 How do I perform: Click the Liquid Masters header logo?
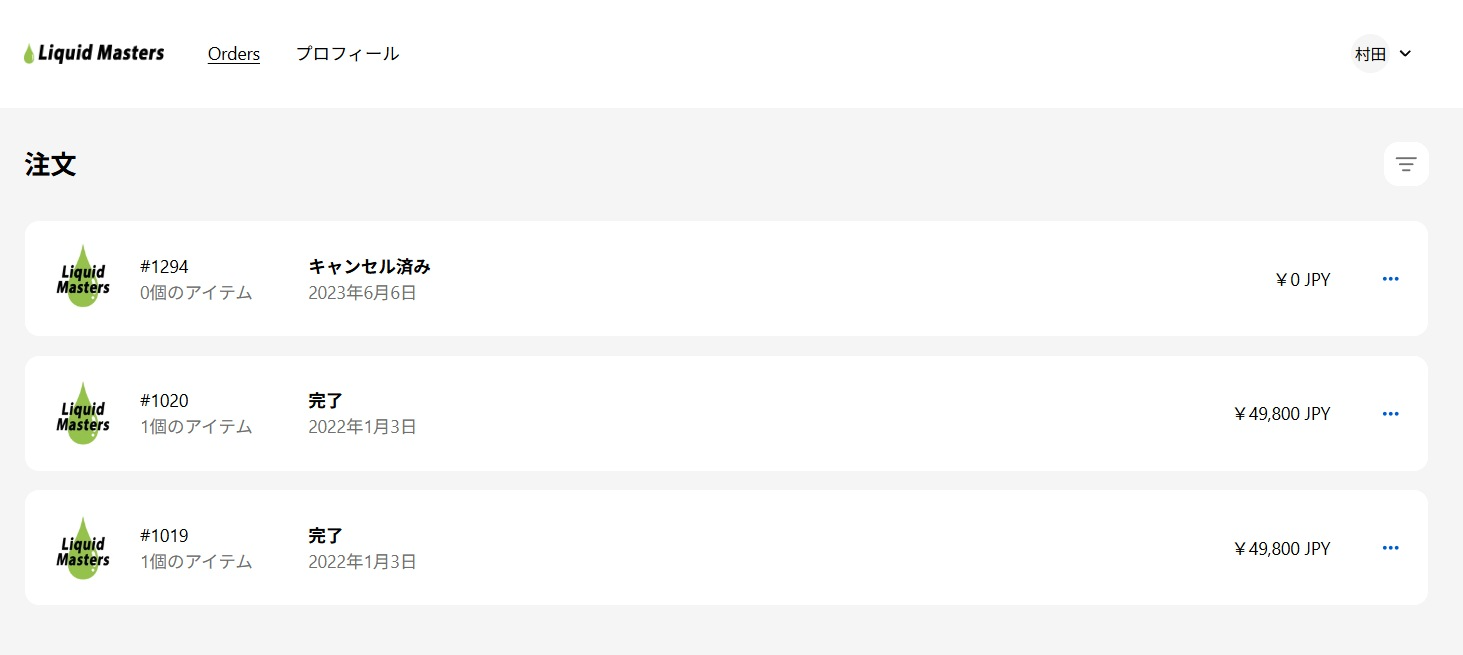point(94,54)
